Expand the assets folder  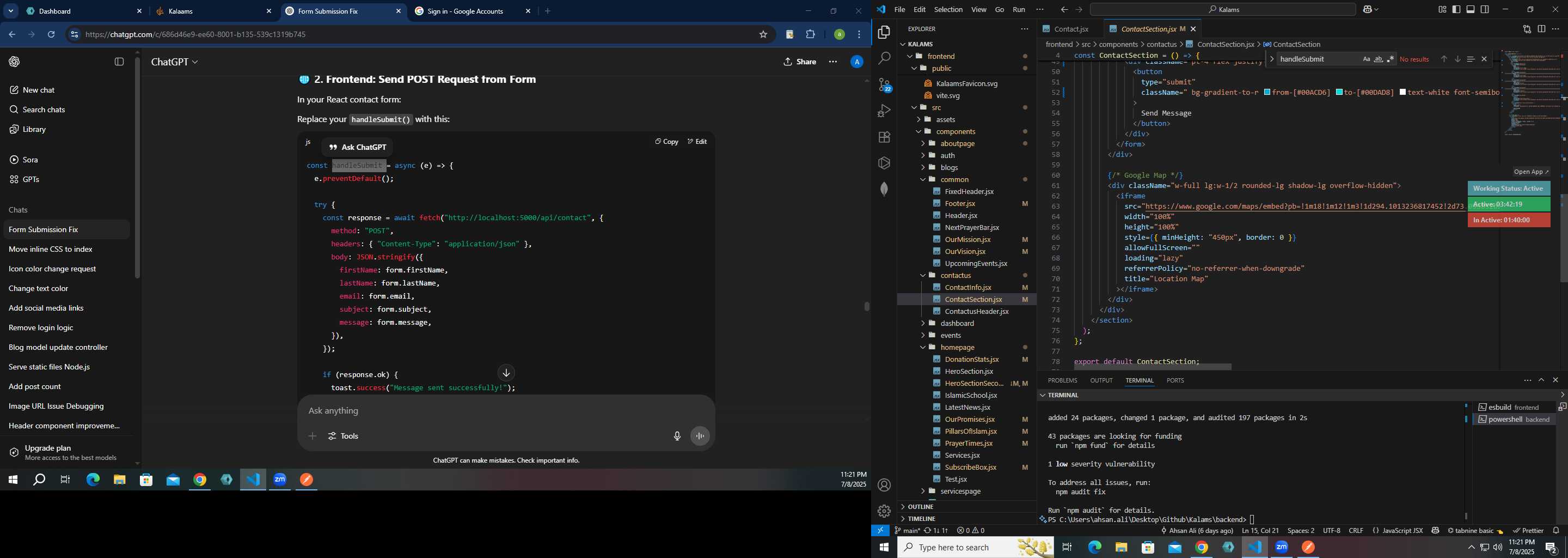919,119
